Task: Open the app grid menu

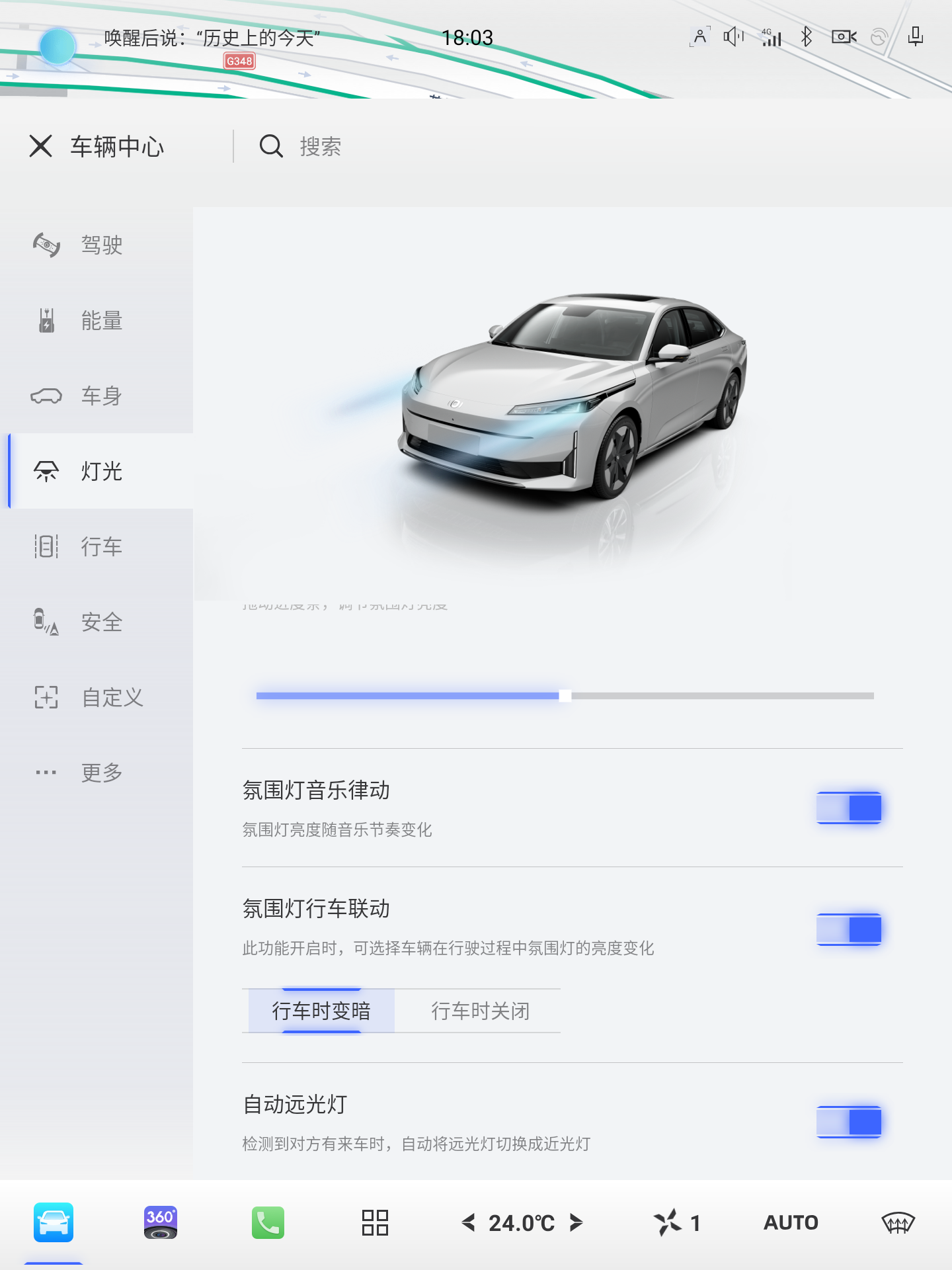Action: (375, 1222)
